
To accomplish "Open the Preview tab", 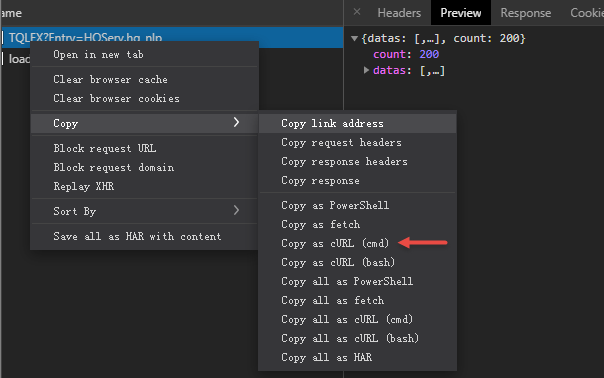I will click(461, 13).
